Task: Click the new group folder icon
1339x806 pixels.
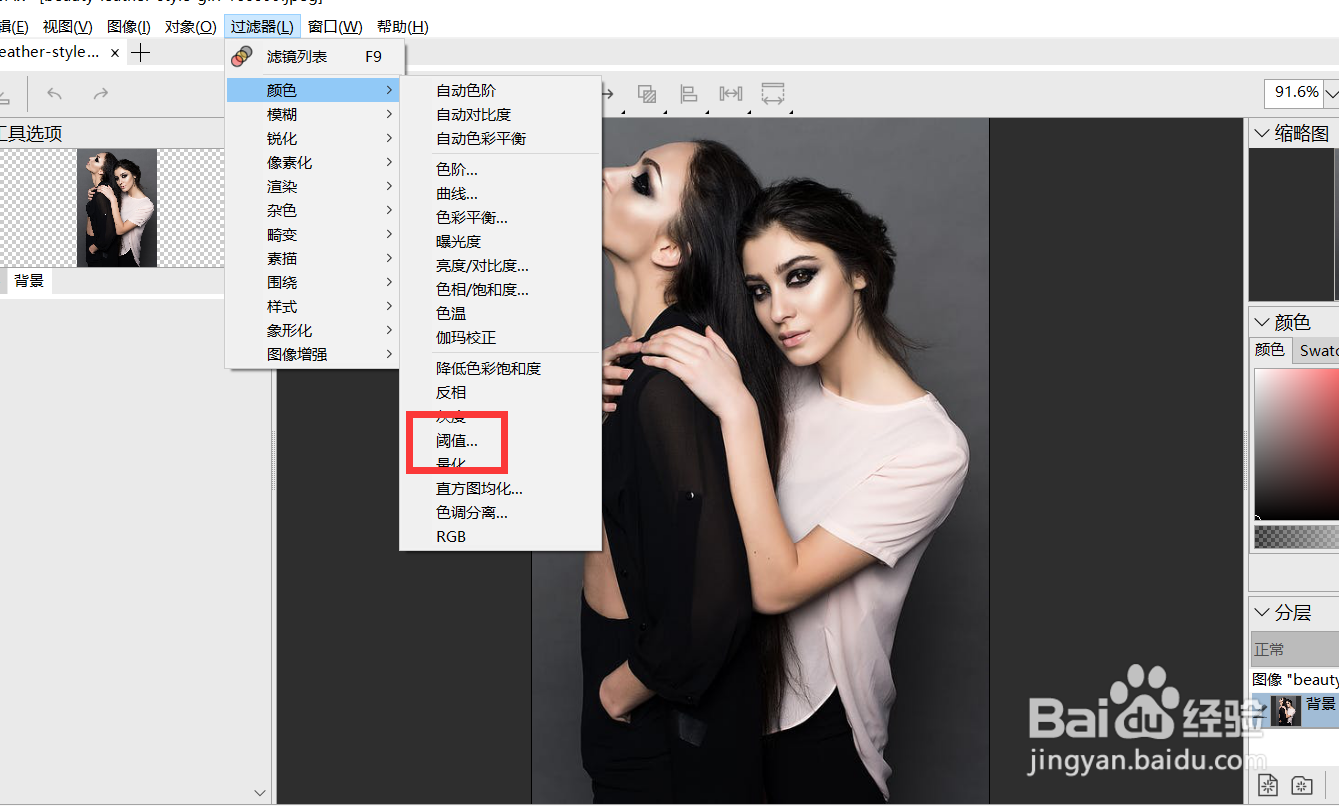Action: tap(1302, 785)
